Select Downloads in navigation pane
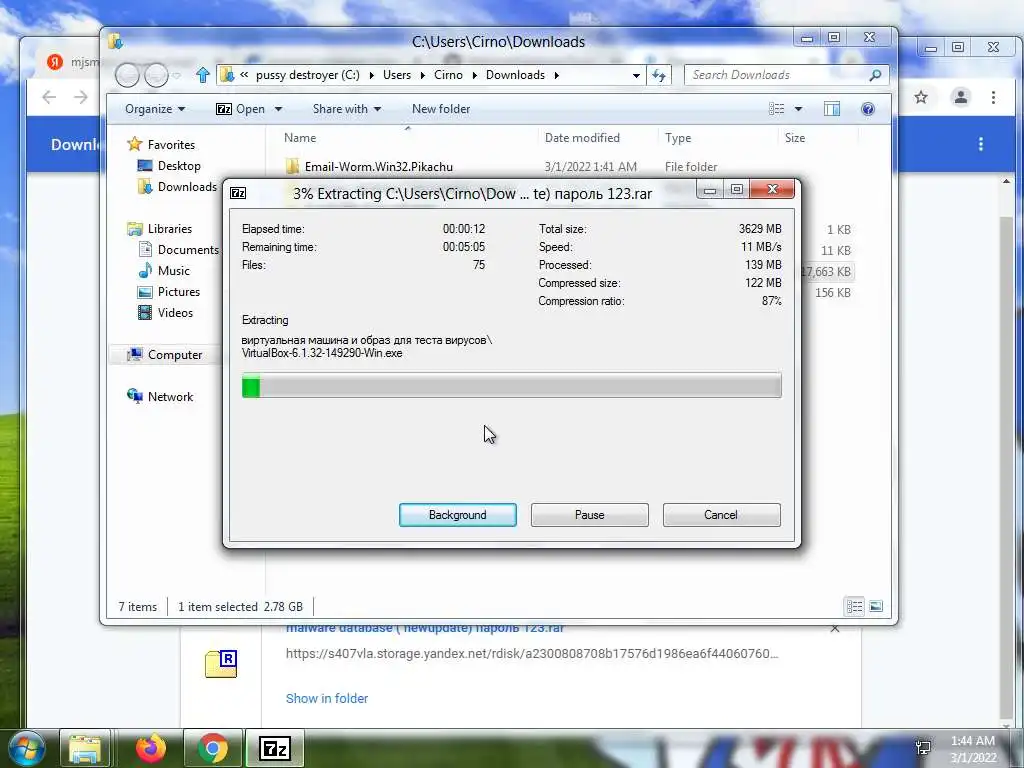 [x=186, y=187]
